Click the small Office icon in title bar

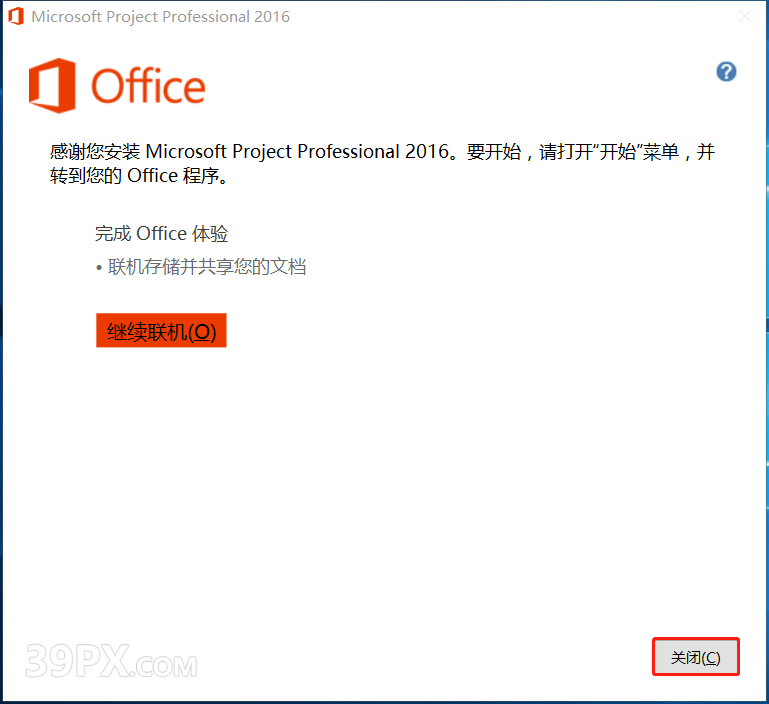click(x=16, y=16)
